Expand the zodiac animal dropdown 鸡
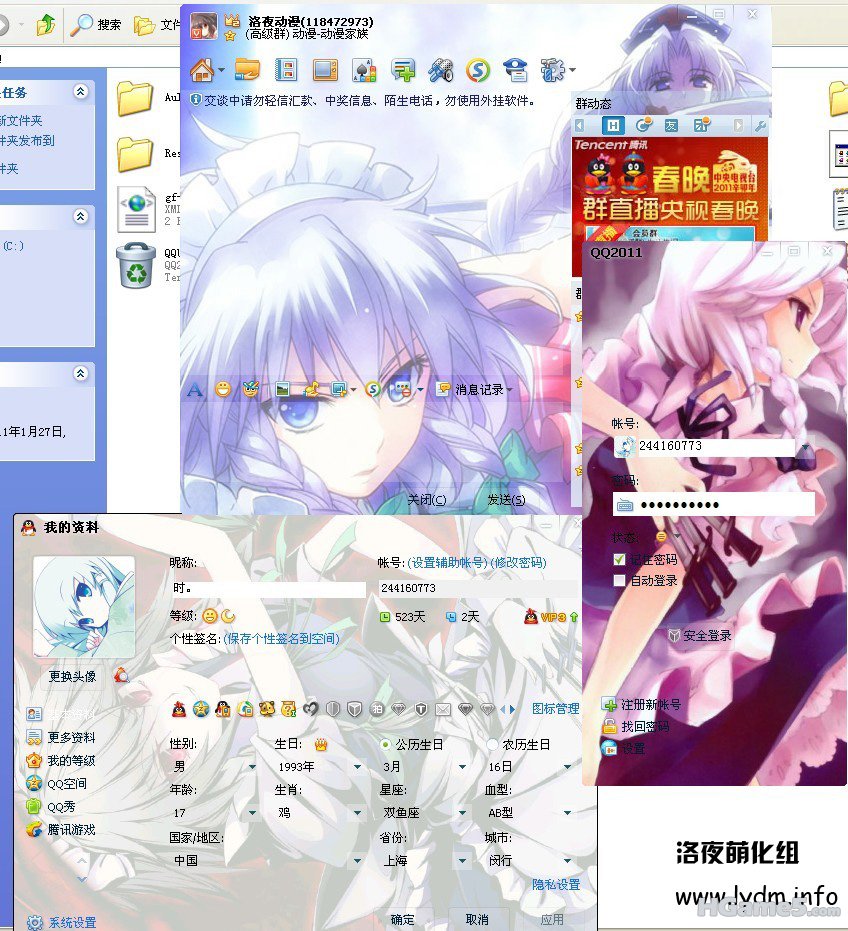 357,812
